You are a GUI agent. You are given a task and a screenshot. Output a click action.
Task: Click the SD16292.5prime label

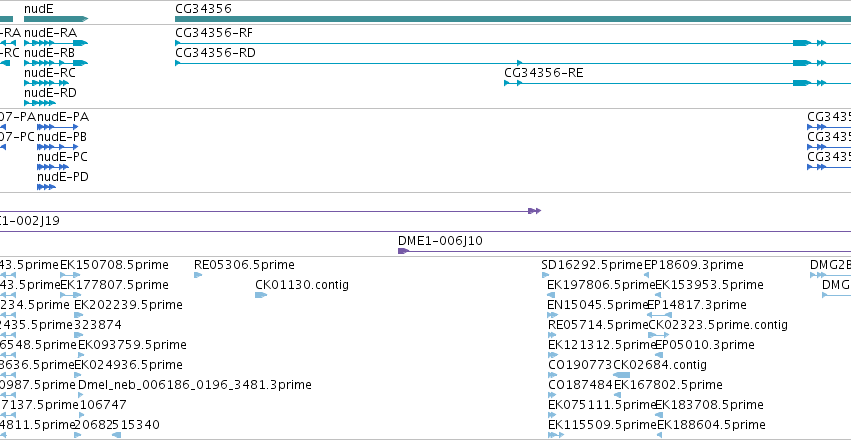click(x=592, y=265)
